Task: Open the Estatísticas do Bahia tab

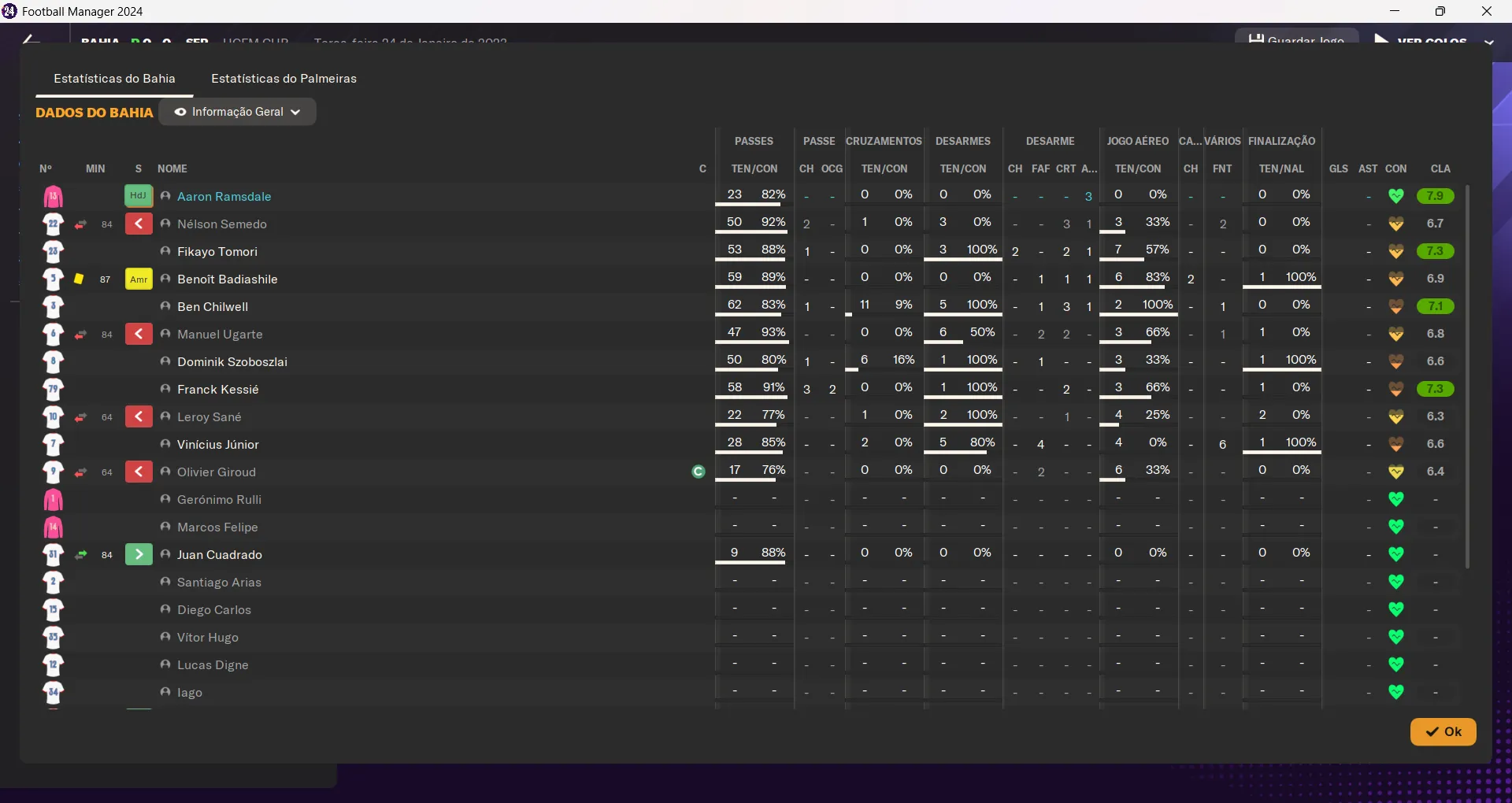Action: click(x=114, y=79)
